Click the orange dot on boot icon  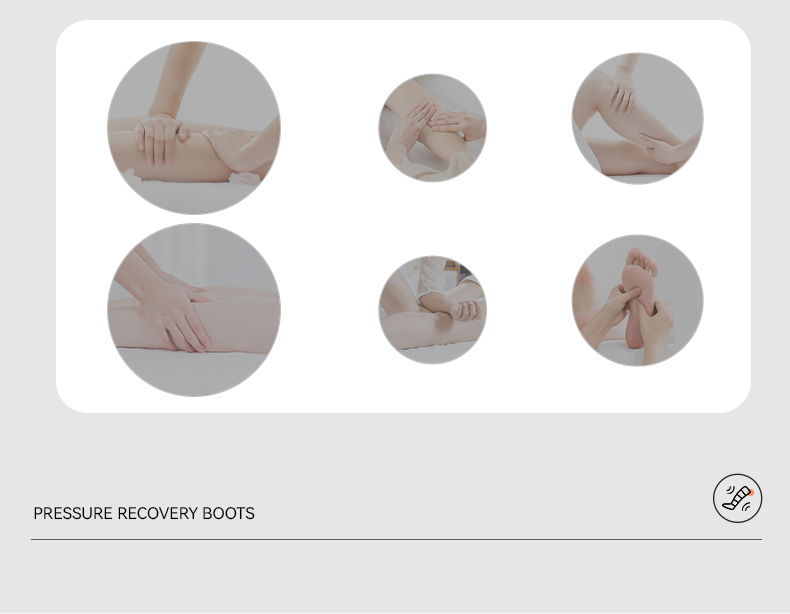click(750, 493)
